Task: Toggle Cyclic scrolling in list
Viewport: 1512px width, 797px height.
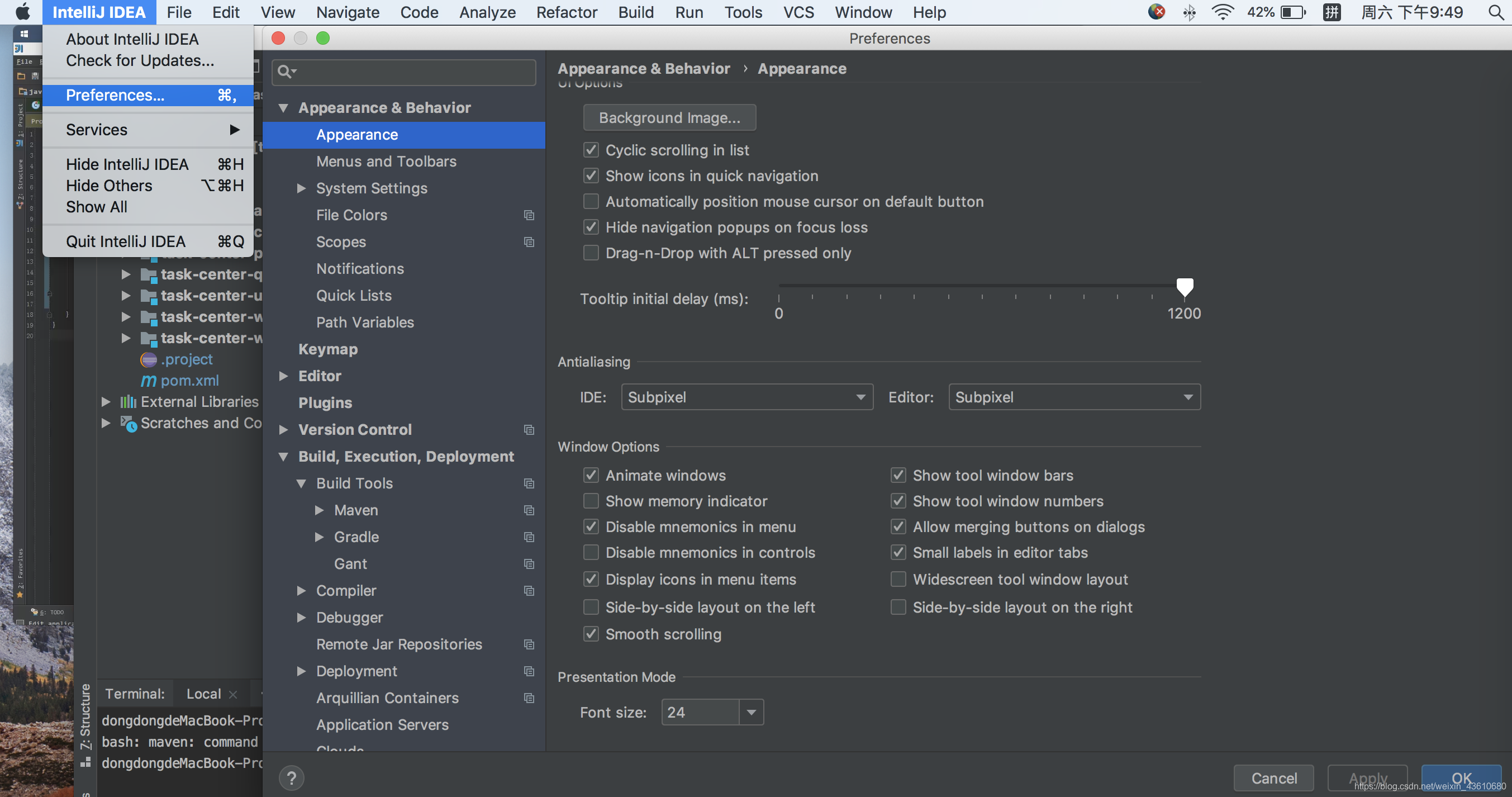Action: (591, 150)
